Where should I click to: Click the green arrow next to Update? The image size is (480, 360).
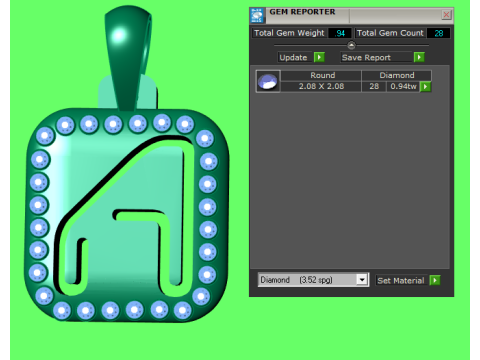319,57
